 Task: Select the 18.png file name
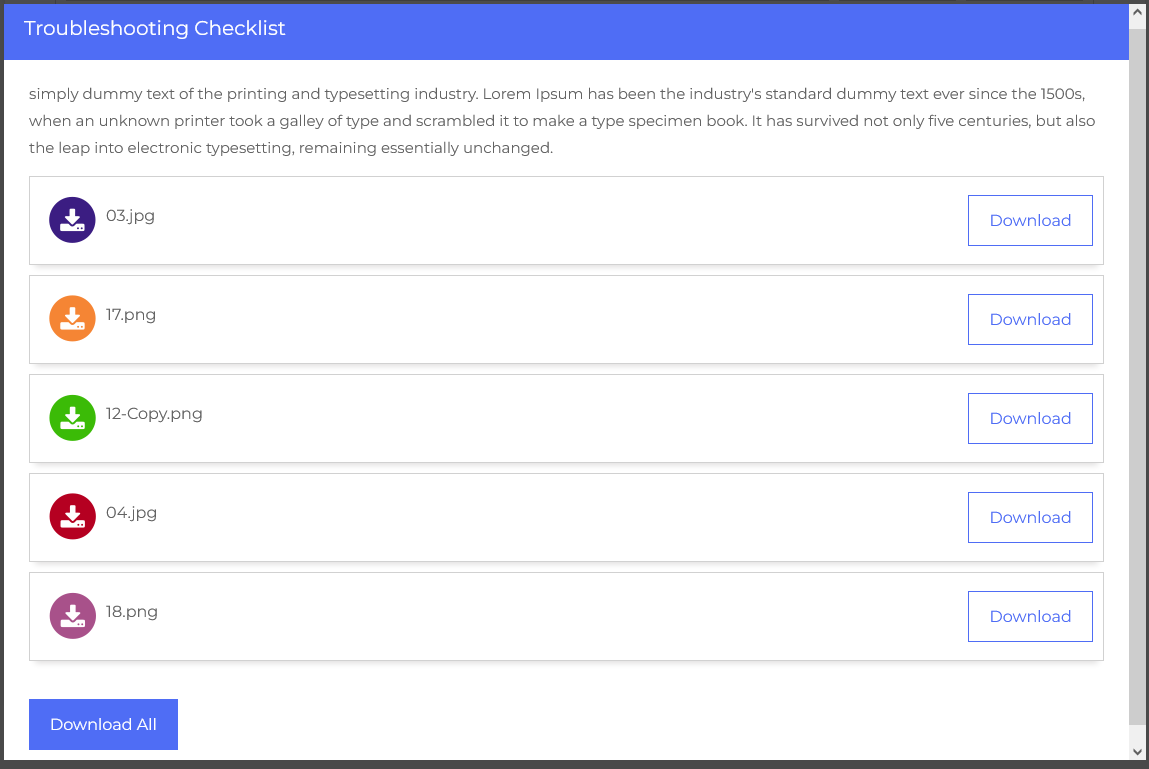pos(132,612)
